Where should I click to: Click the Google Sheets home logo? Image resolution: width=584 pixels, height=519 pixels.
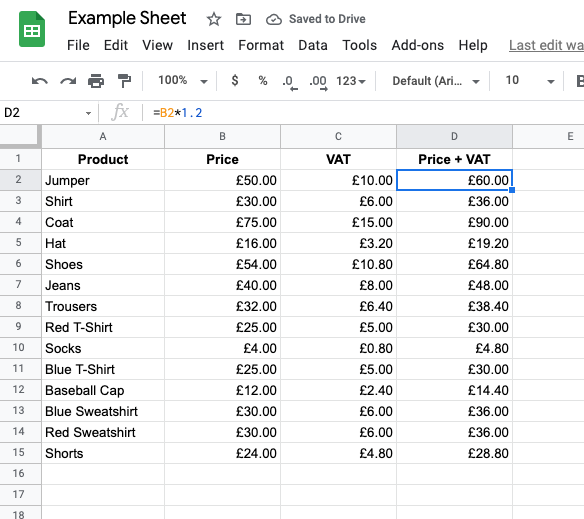(32, 29)
